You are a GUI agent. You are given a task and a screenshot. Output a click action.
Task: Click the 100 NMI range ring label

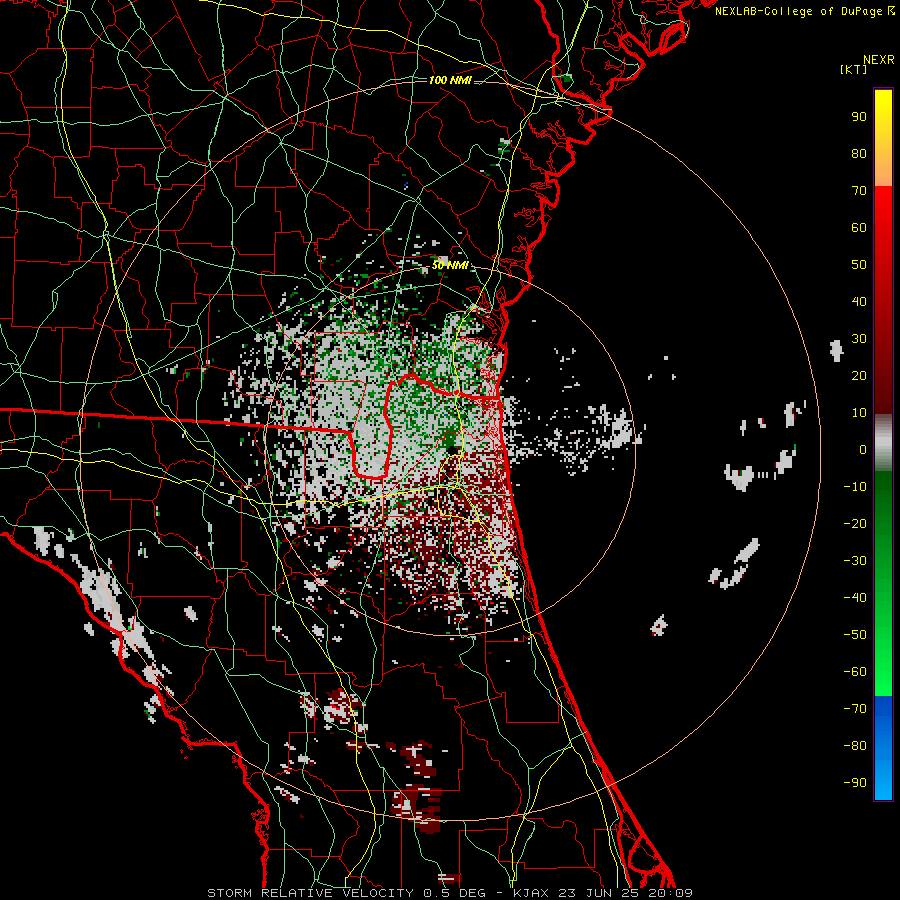tap(450, 80)
